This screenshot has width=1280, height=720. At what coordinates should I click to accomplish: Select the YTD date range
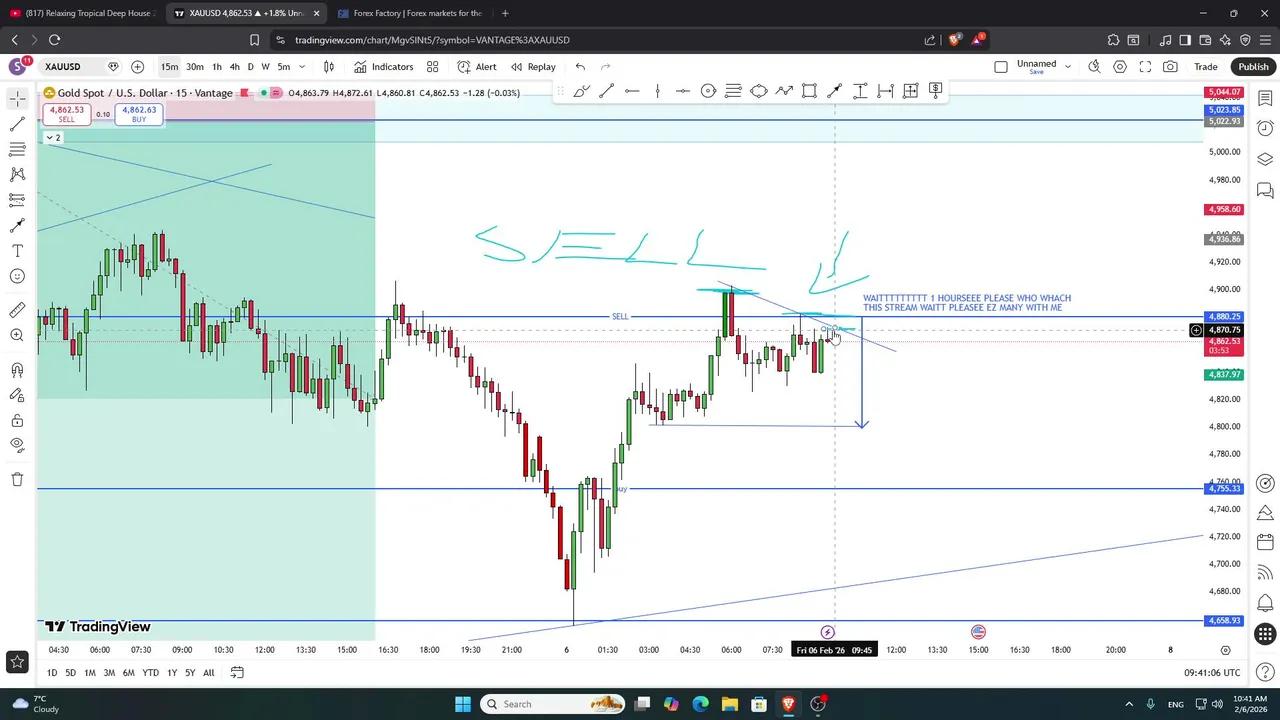[150, 673]
